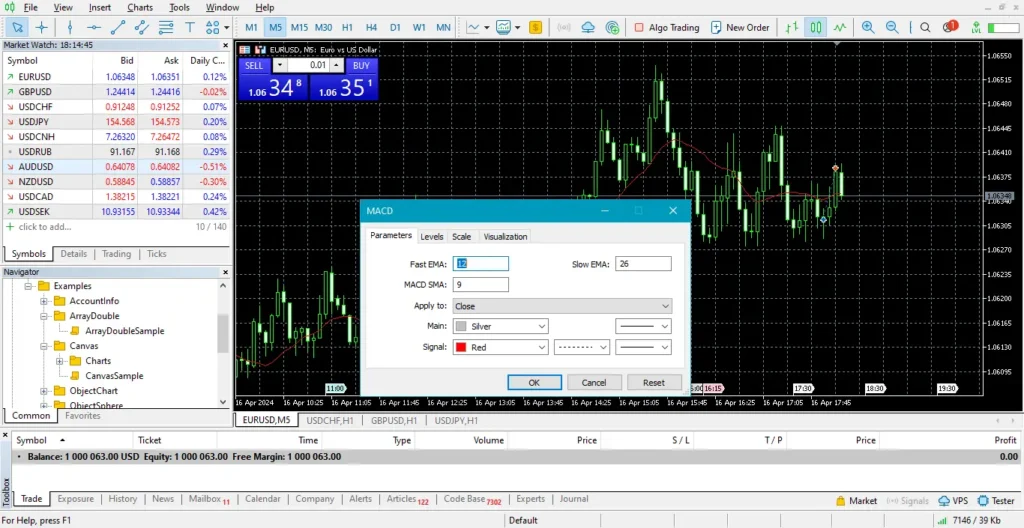Open the notifications icon with red badge
The width and height of the screenshot is (1024, 528).
click(950, 27)
